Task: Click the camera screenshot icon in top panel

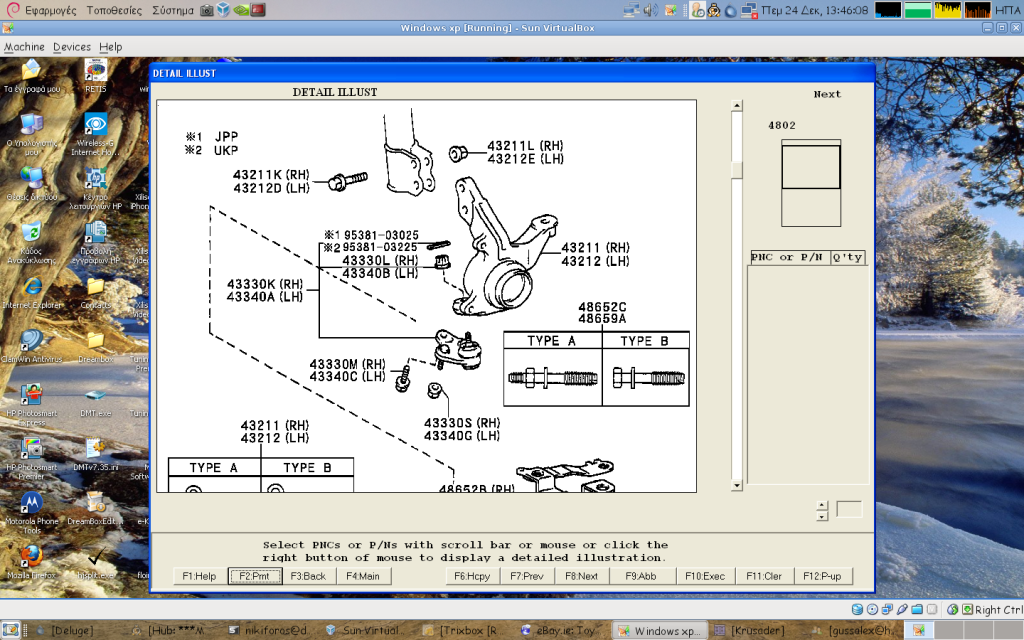Action: [207, 10]
